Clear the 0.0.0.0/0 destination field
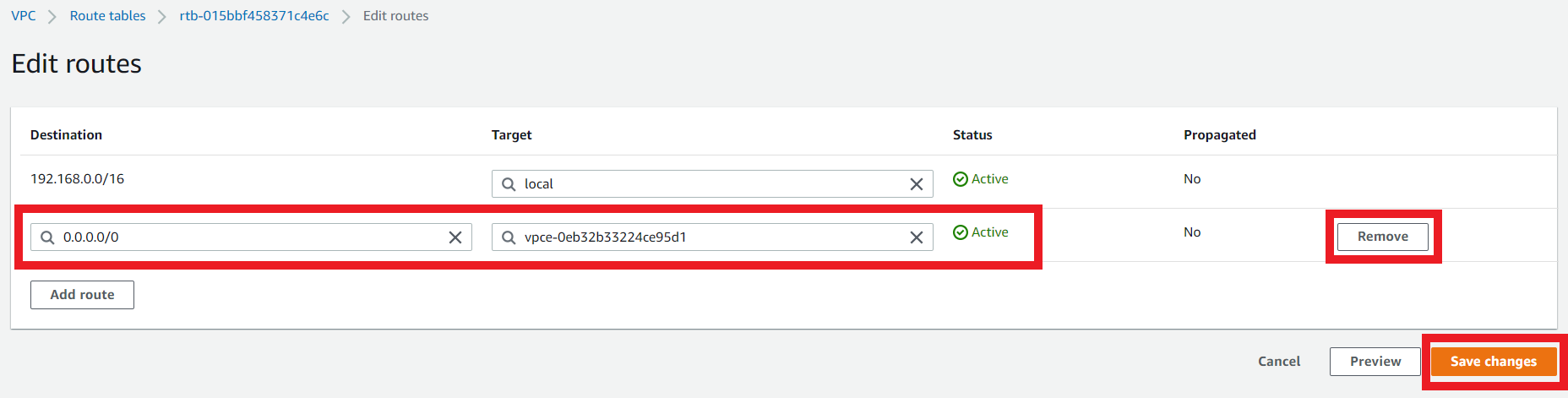The height and width of the screenshot is (398, 1568). (x=455, y=237)
